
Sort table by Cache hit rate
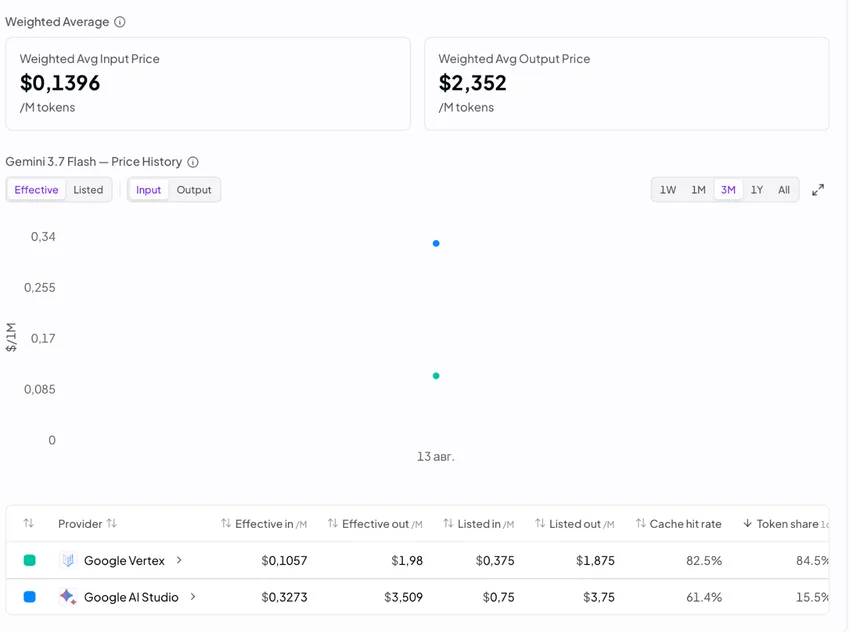(679, 524)
